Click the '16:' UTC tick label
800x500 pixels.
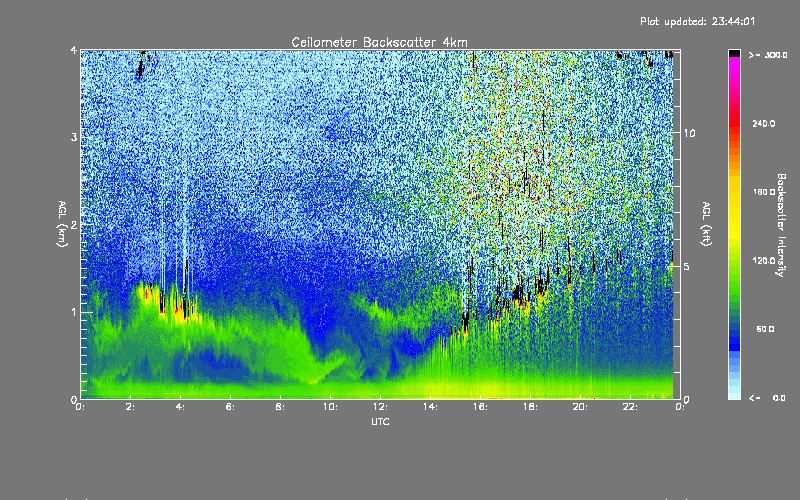coord(480,407)
